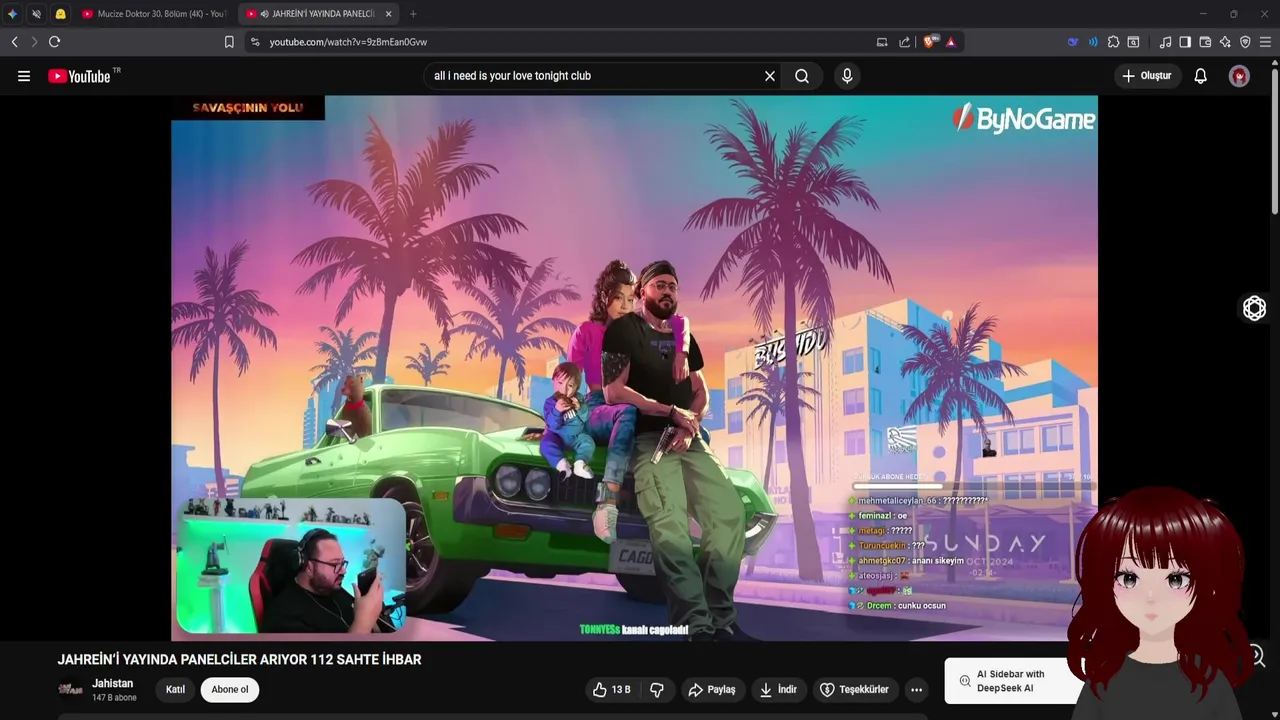Open the tab search toolbar icon
This screenshot has height=720, width=1280.
pos(1133,42)
